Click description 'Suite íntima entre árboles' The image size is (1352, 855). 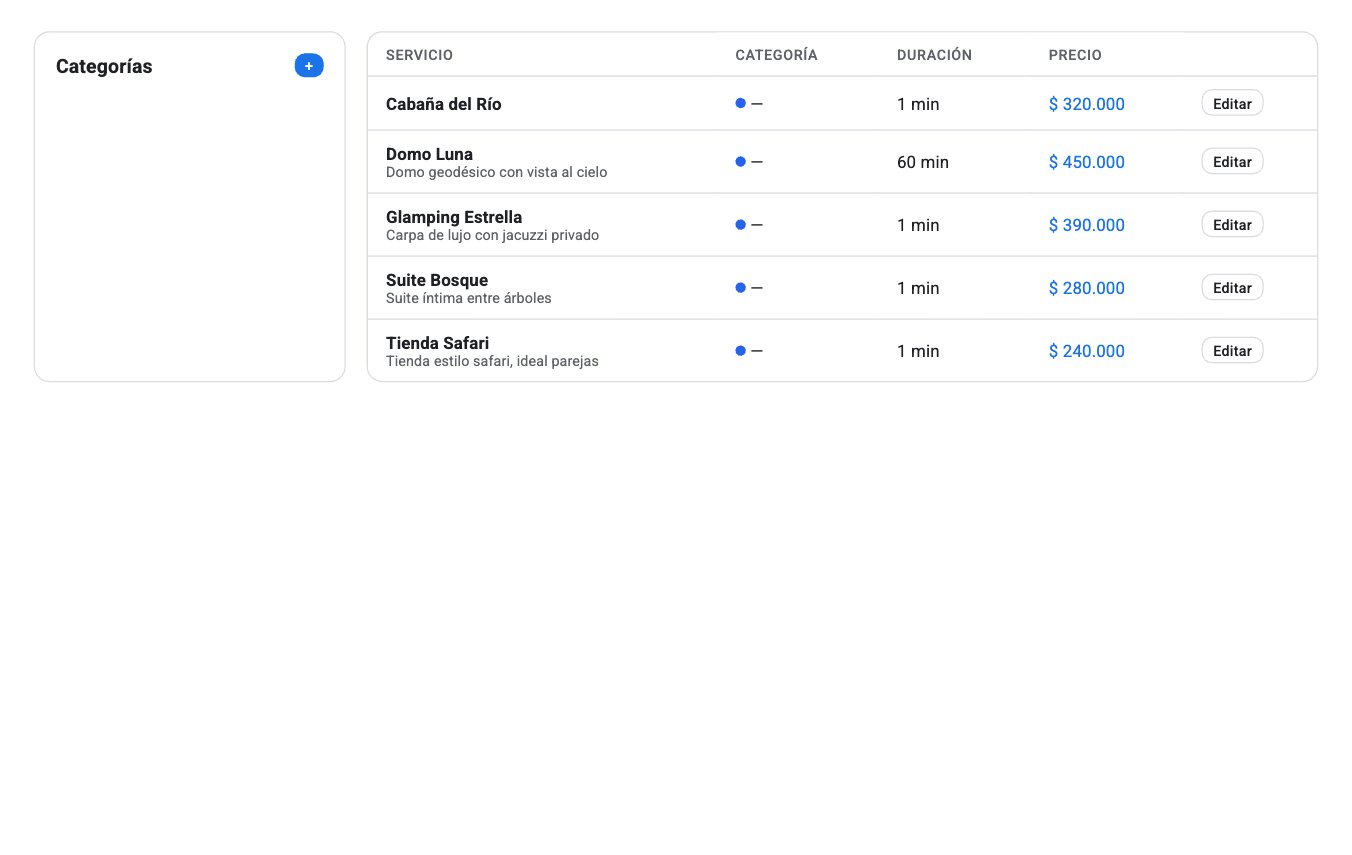point(468,298)
